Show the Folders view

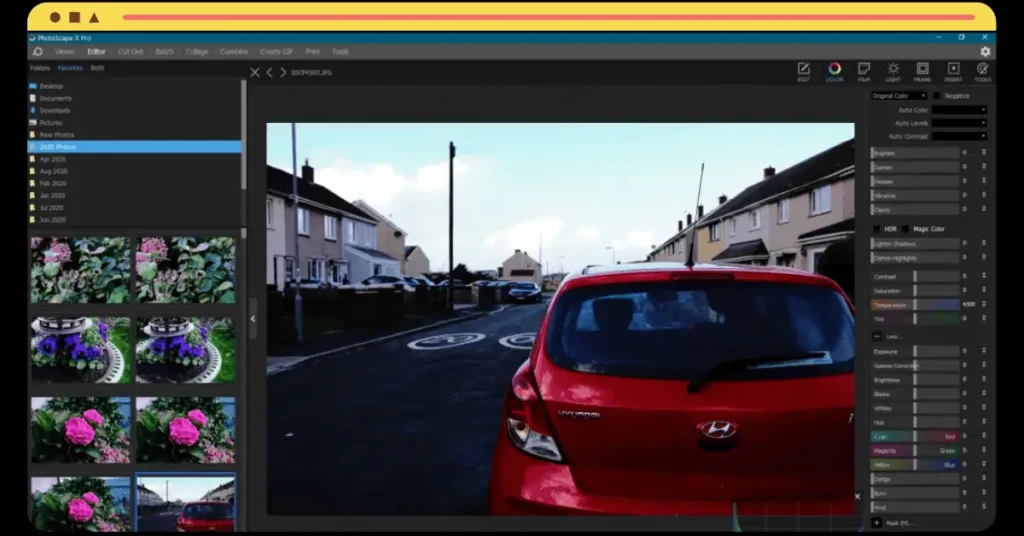[40, 68]
